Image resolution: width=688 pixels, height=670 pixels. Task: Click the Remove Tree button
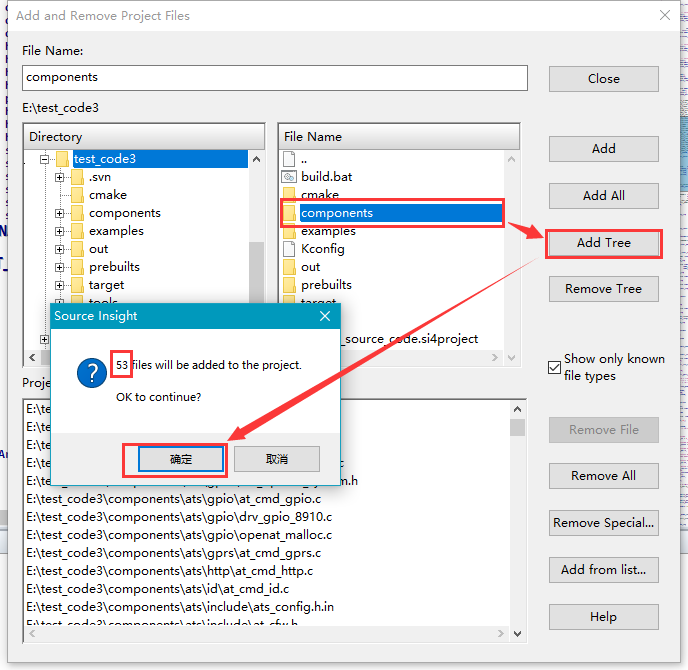tap(603, 289)
